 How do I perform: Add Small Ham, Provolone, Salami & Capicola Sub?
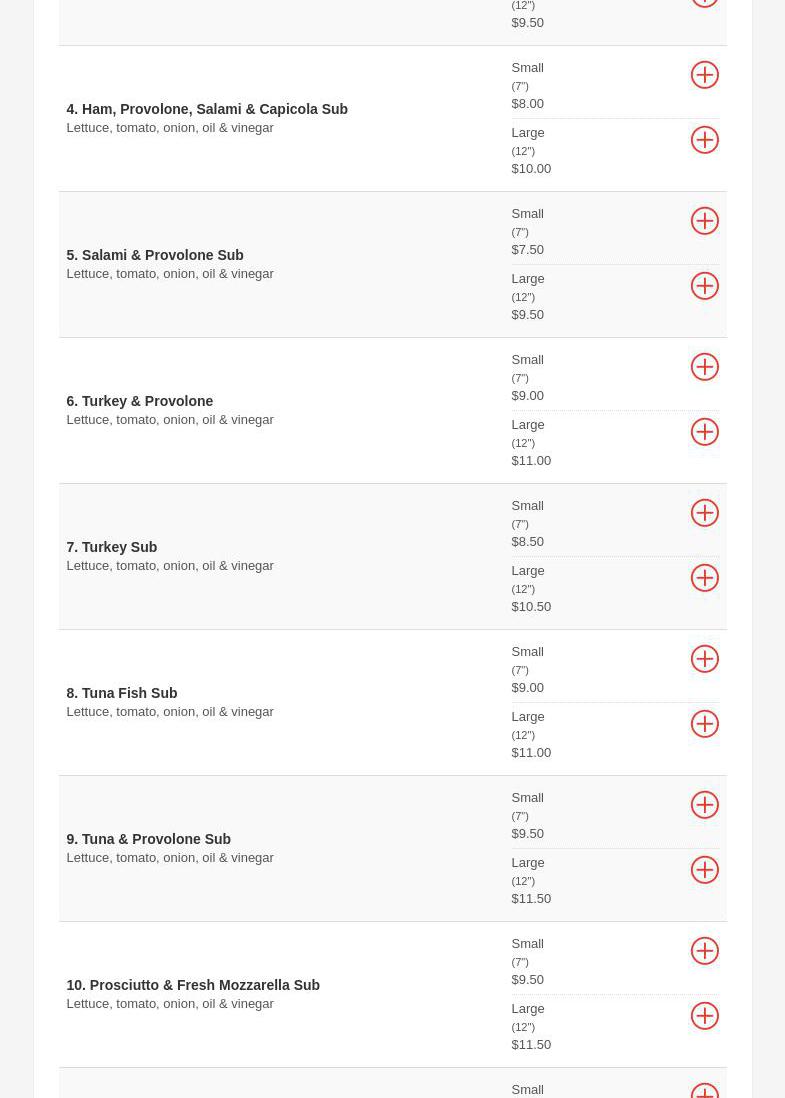(704, 75)
